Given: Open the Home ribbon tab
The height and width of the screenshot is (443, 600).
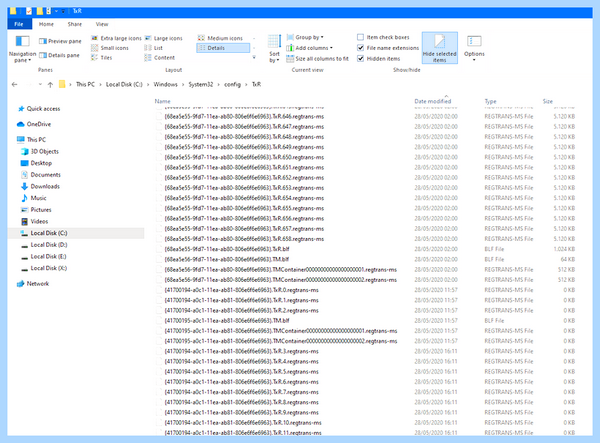Looking at the screenshot, I should pos(46,24).
